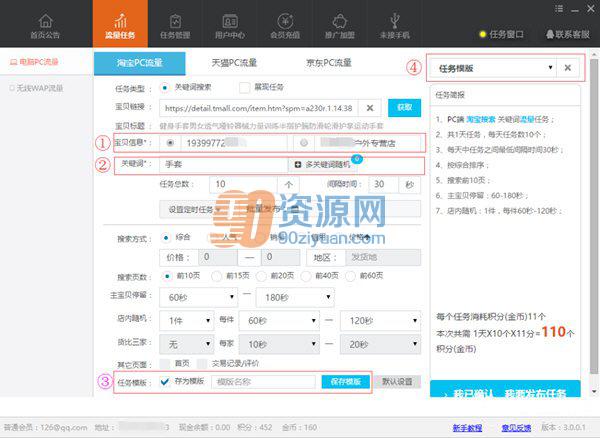600x438 pixels.
Task: Switch to the 京东PC流量 tab
Action: pyautogui.click(x=328, y=63)
